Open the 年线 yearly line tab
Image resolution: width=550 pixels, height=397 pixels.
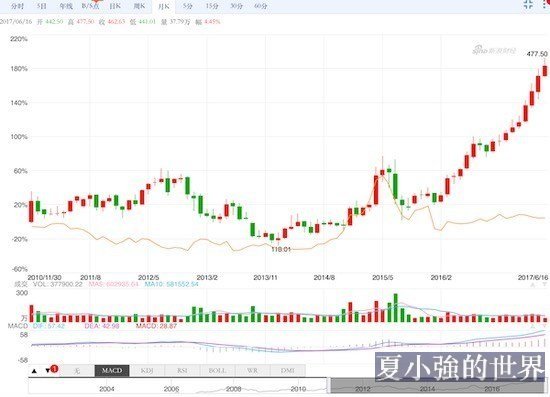(66, 6)
